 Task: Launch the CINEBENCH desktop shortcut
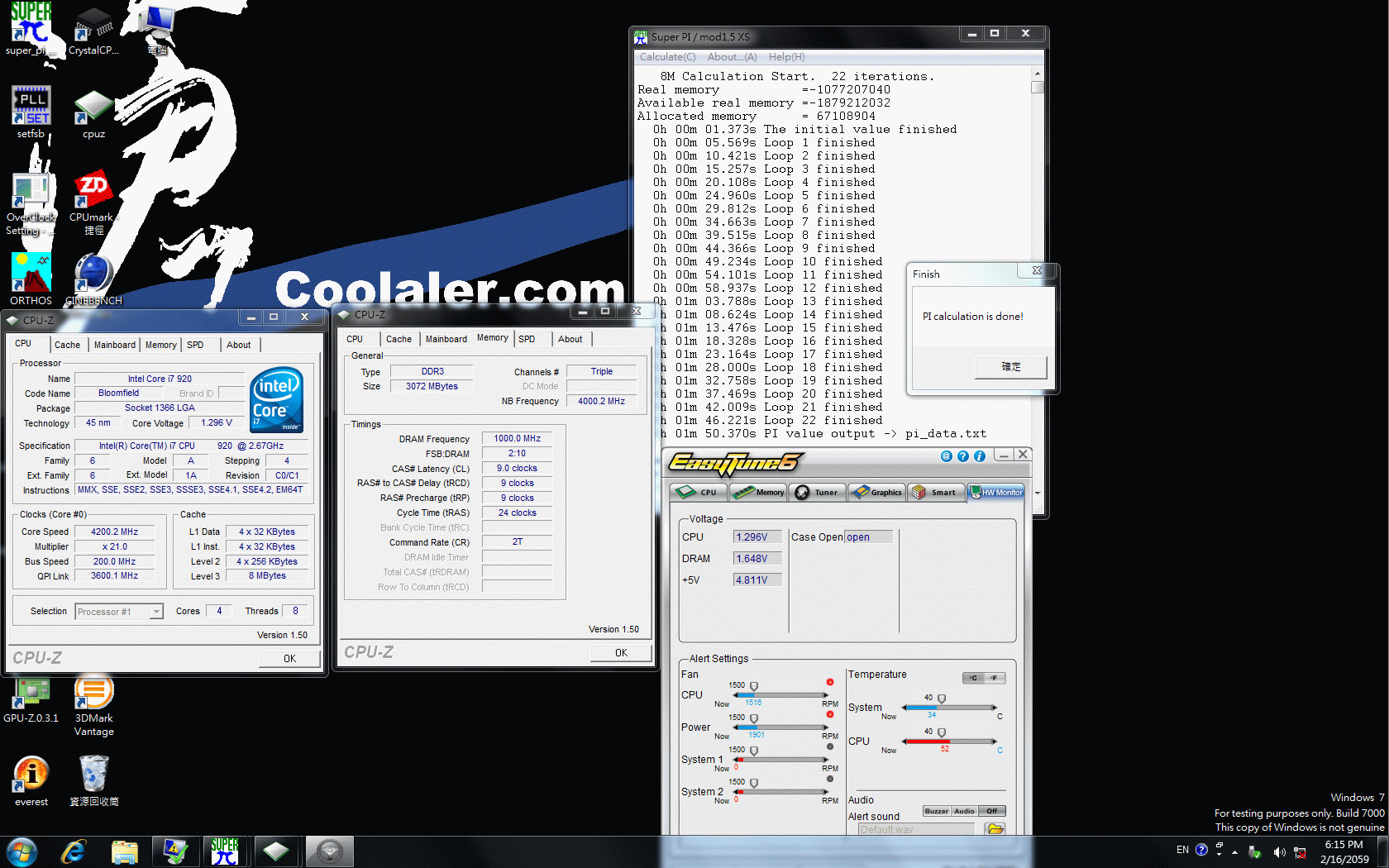93,279
